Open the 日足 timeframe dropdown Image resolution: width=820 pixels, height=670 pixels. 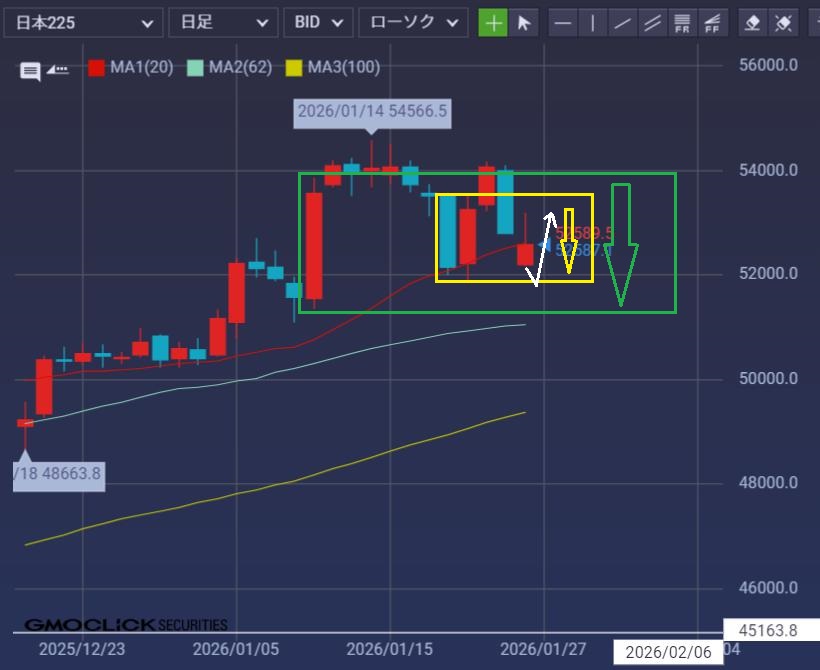222,22
